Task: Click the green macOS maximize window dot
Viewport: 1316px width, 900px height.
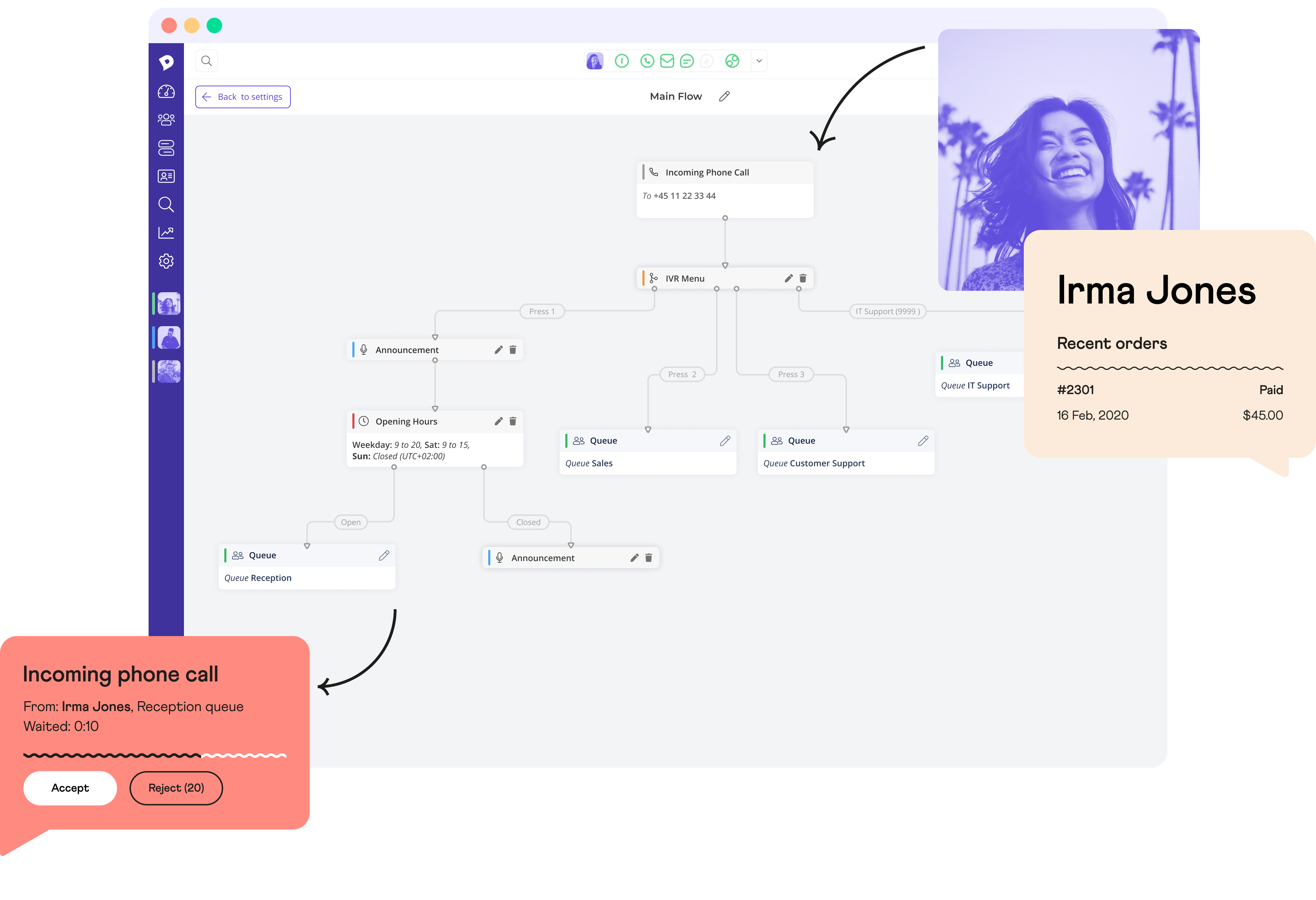Action: (x=214, y=25)
